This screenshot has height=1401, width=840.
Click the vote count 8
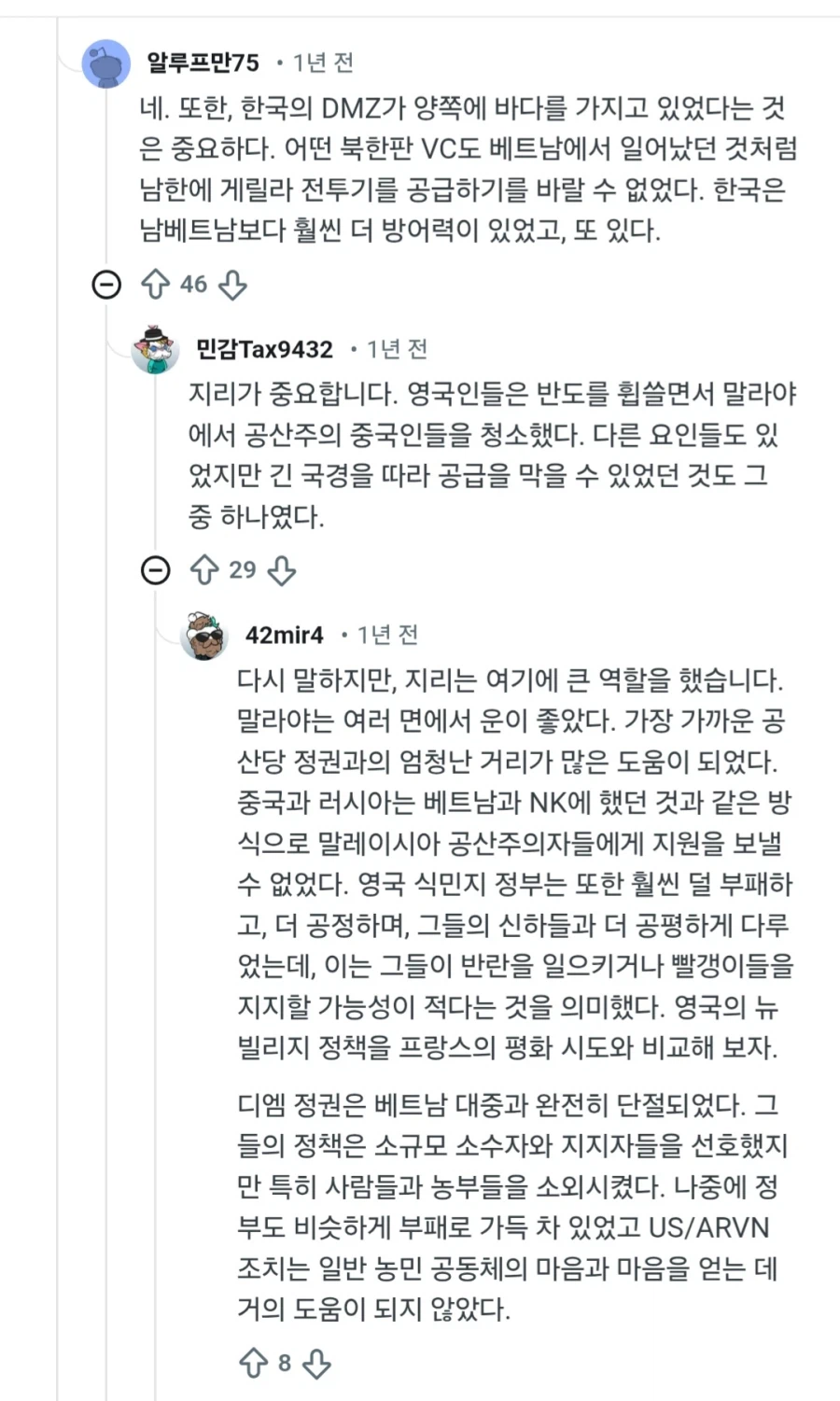click(286, 1364)
